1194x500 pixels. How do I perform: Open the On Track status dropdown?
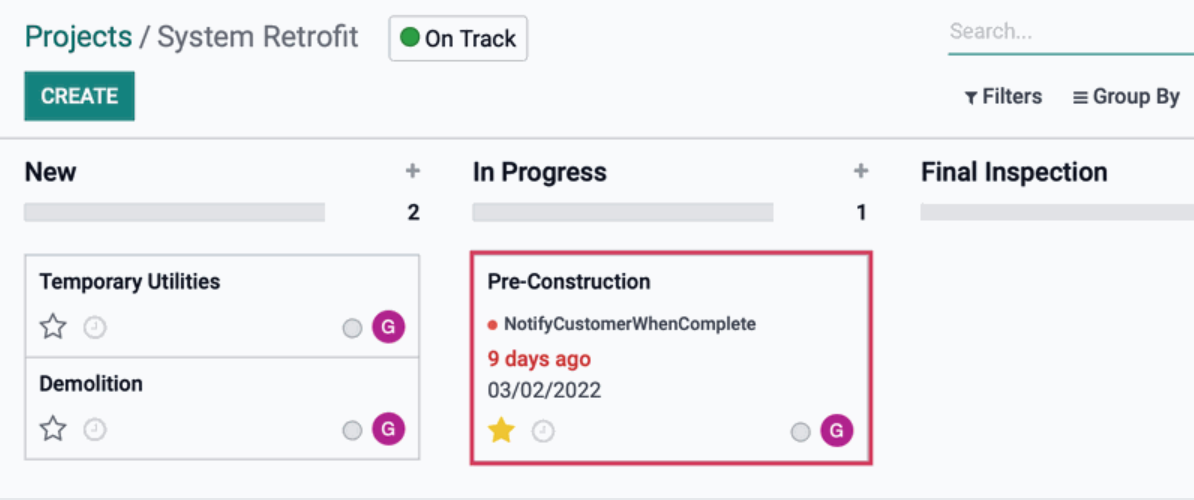coord(458,38)
